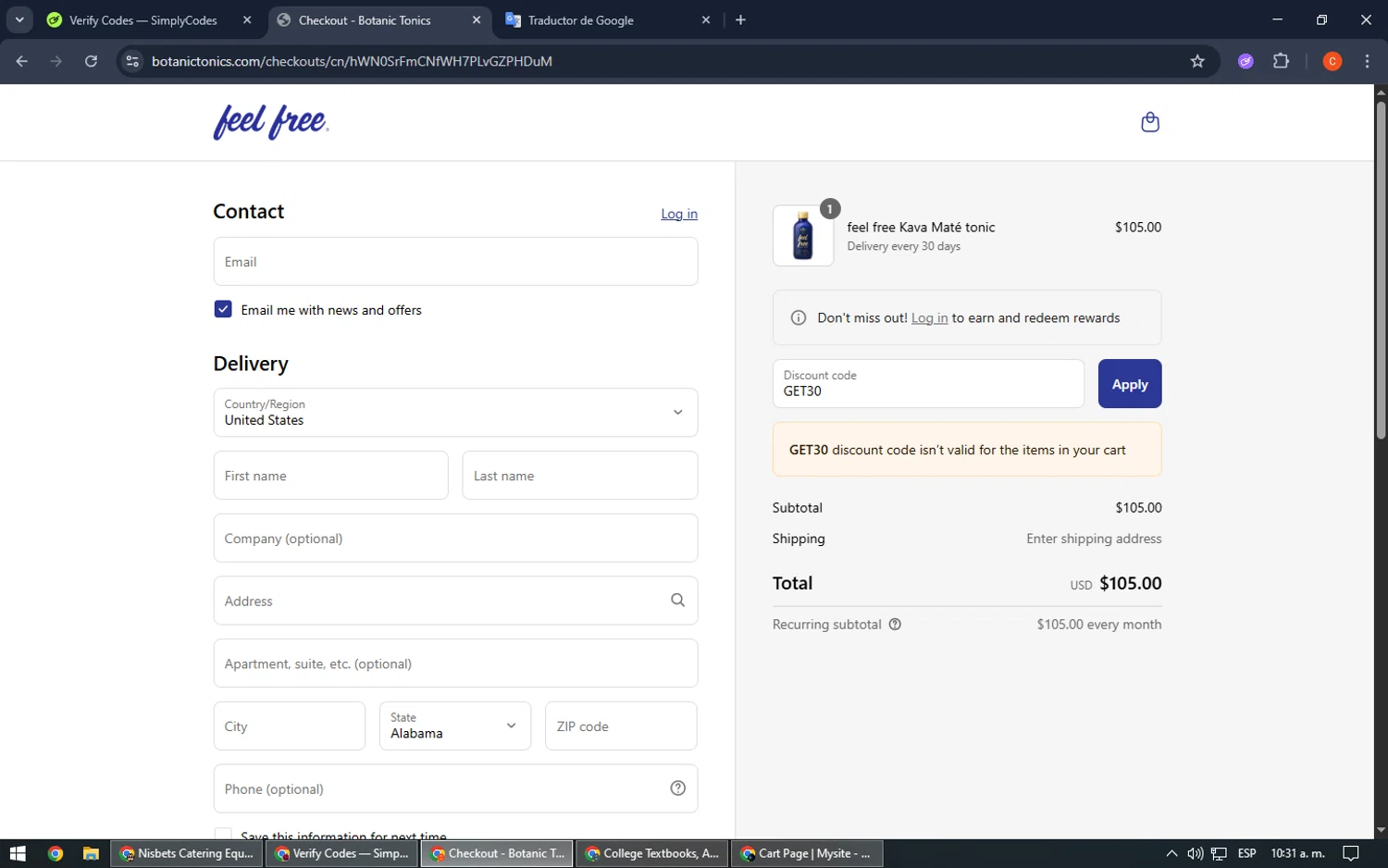Click the address search magnifier icon
This screenshot has height=868, width=1388.
(677, 601)
